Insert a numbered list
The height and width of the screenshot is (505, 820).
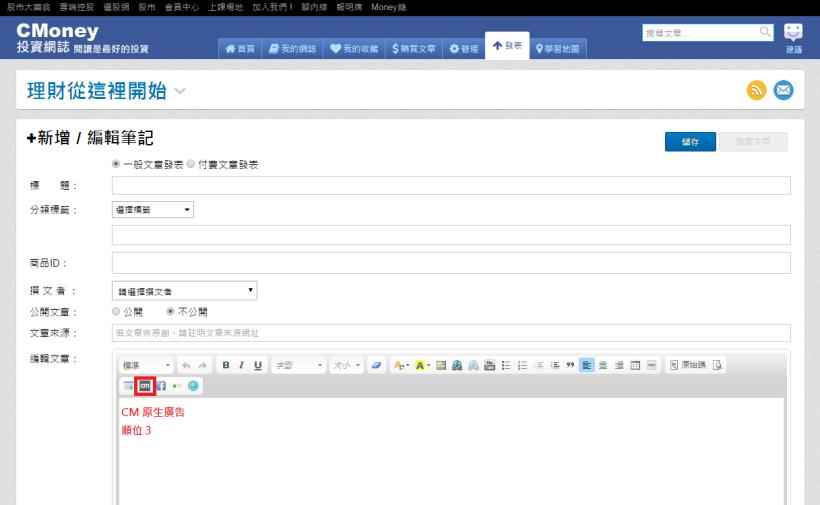pyautogui.click(x=522, y=365)
